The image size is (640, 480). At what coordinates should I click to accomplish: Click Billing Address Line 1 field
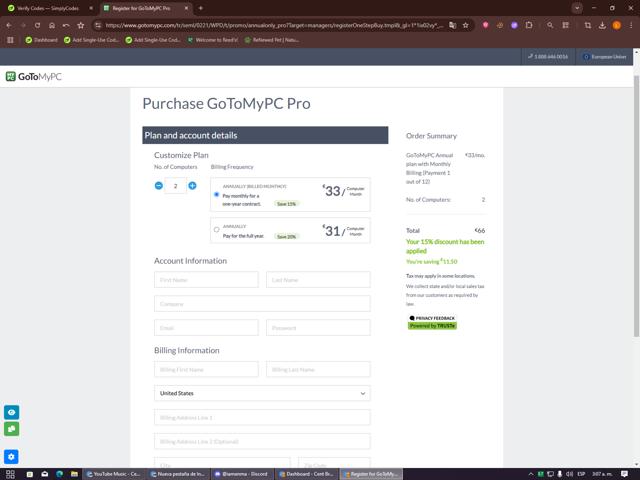tap(262, 418)
